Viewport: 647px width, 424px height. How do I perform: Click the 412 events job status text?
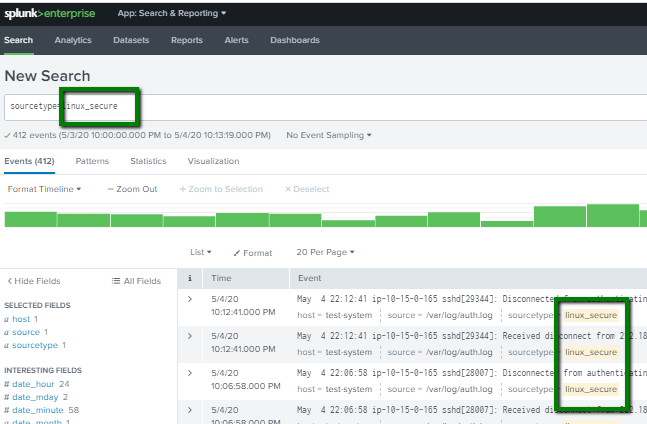pyautogui.click(x=142, y=135)
